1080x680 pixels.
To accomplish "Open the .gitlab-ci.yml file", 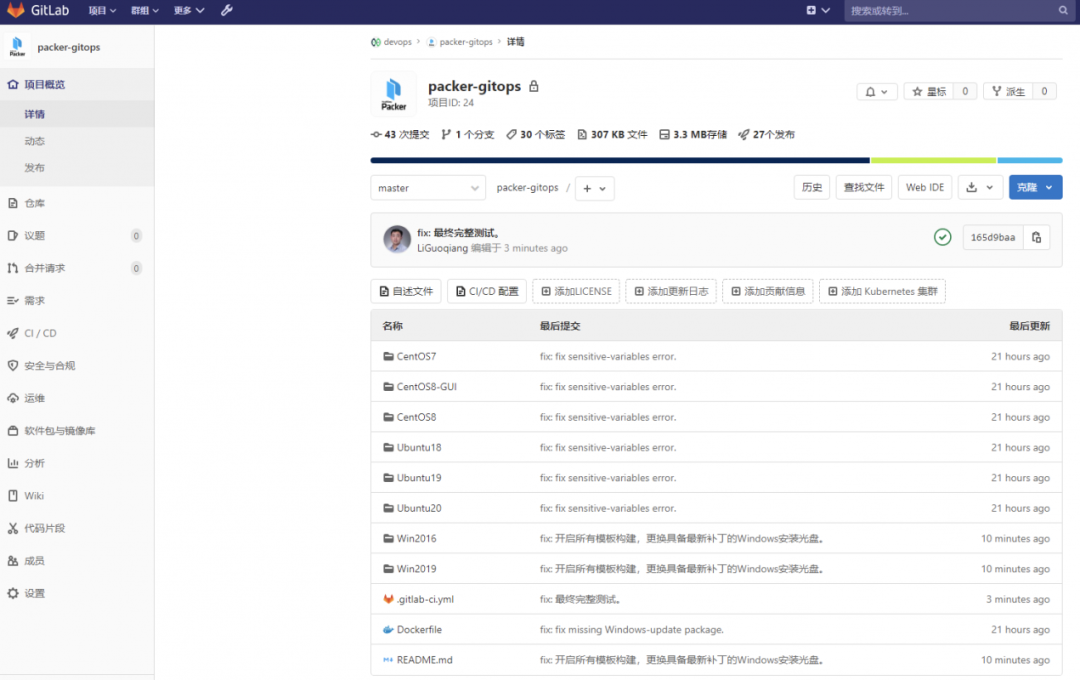I will (x=425, y=599).
